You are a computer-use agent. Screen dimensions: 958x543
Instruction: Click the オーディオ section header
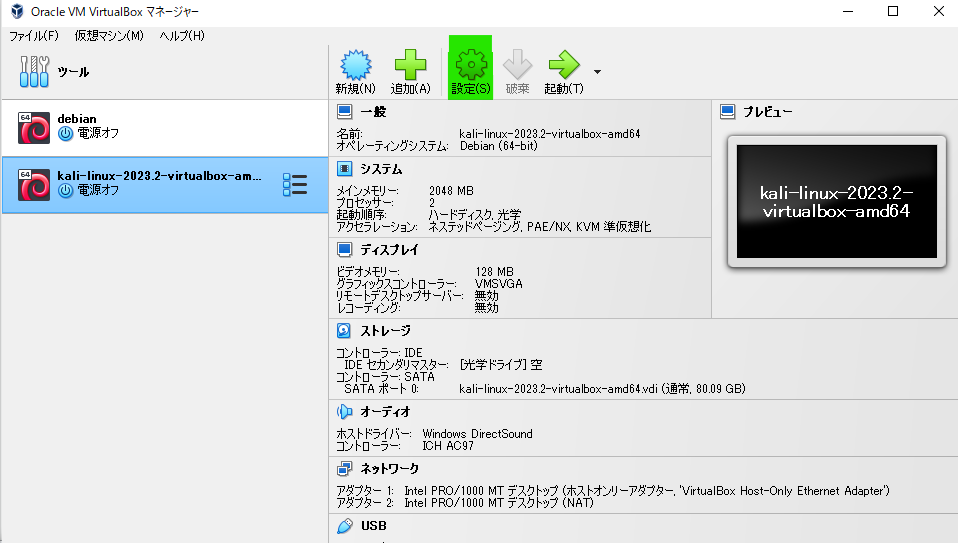click(386, 412)
